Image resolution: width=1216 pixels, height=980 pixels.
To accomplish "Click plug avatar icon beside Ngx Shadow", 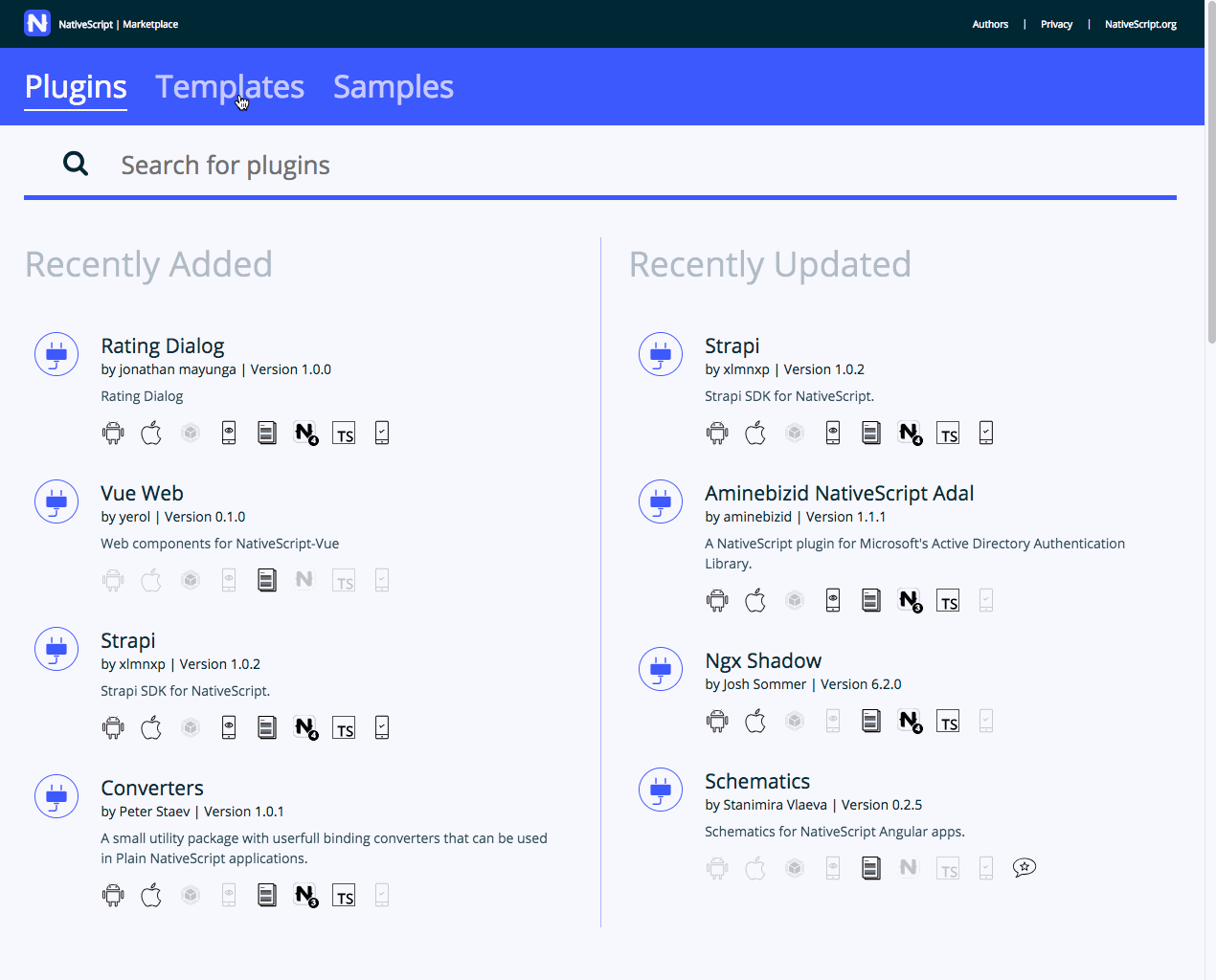I will [661, 669].
